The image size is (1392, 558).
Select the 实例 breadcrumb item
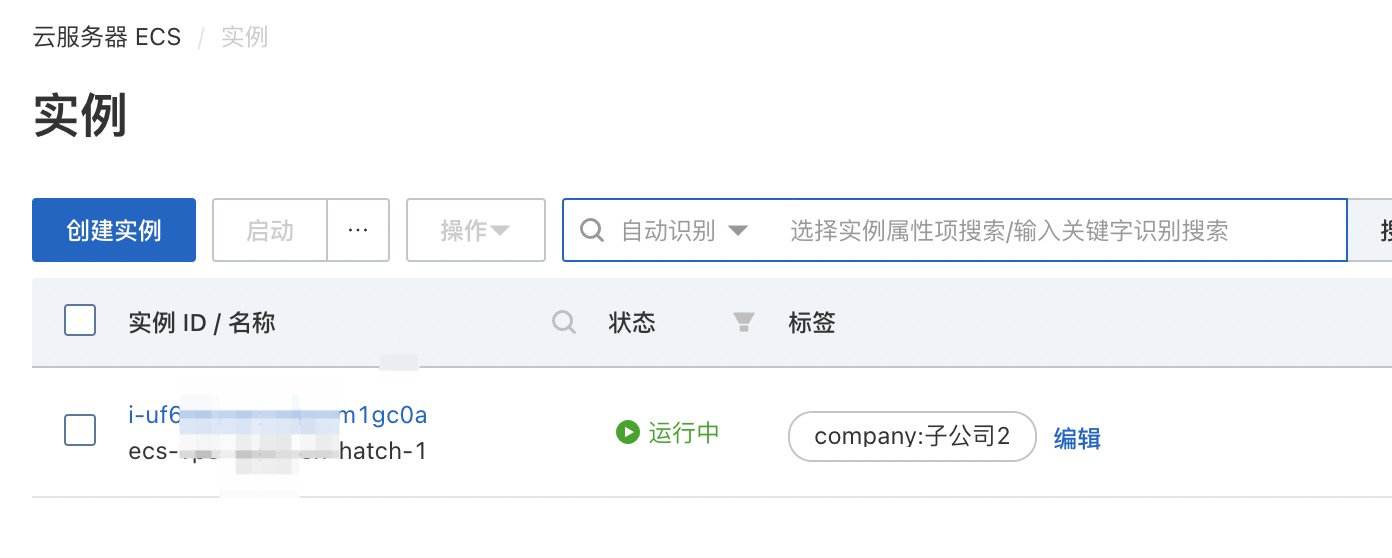tap(244, 38)
